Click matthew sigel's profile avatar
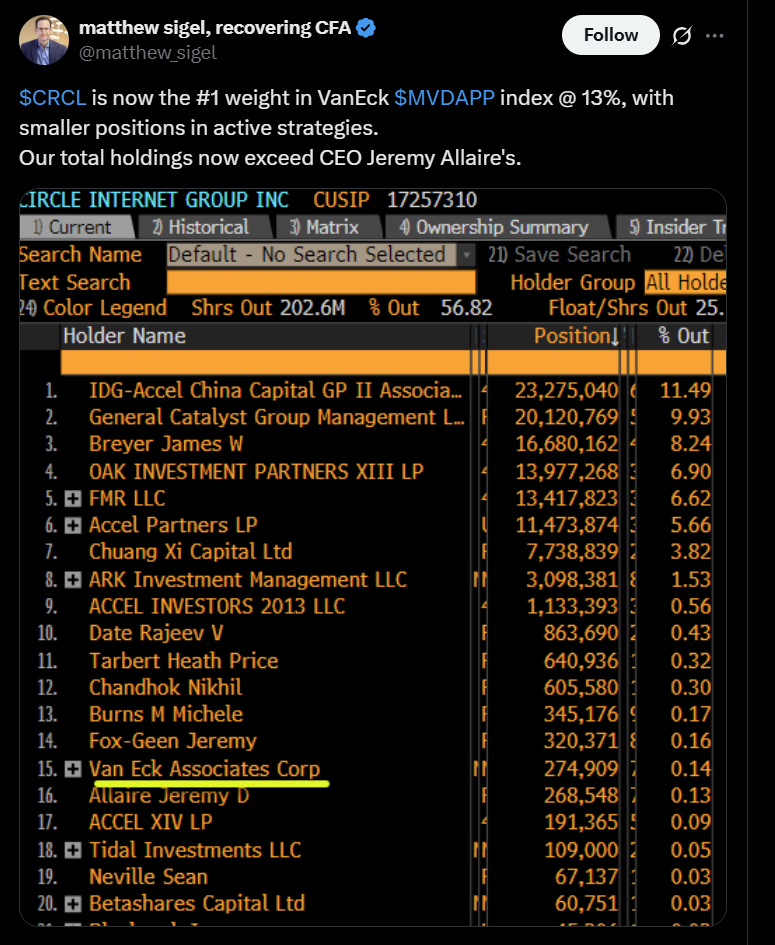This screenshot has height=945, width=775. tap(42, 40)
